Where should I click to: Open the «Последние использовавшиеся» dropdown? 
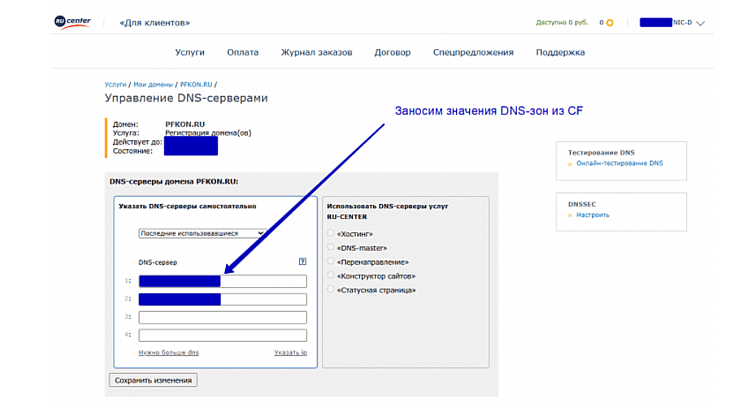coord(202,233)
